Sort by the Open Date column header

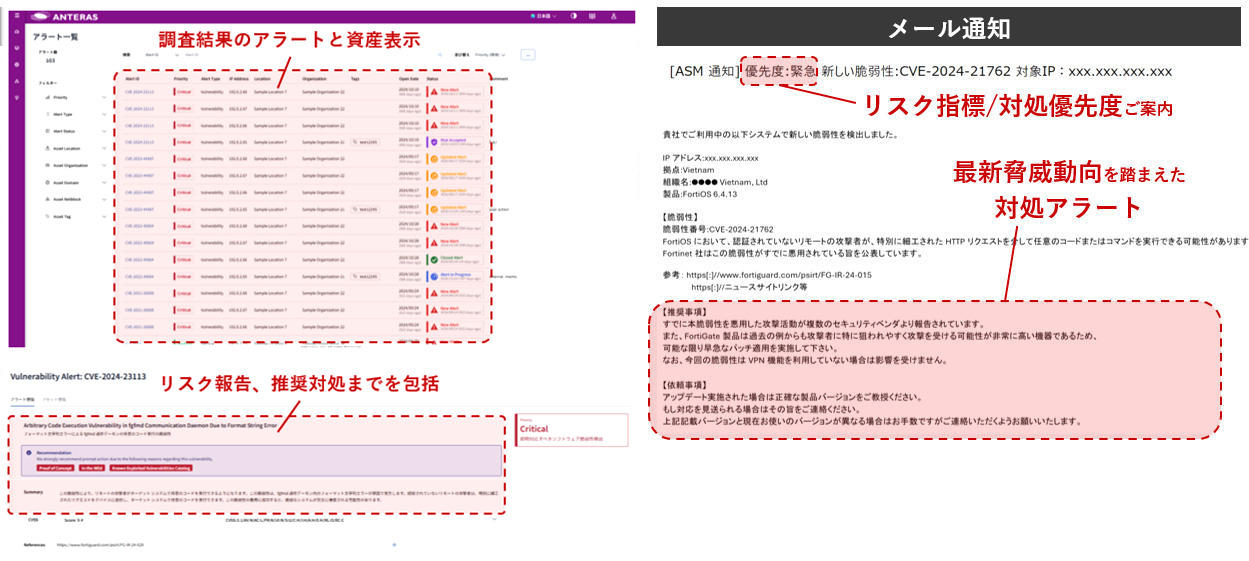[409, 77]
